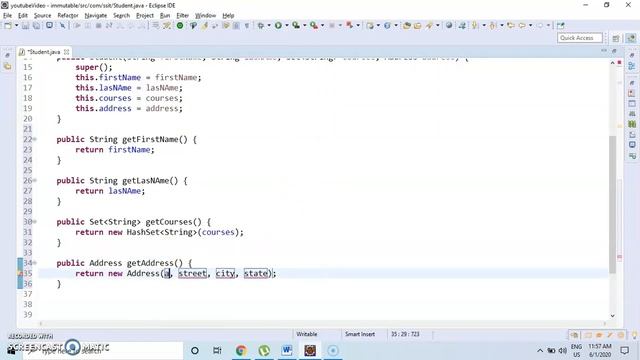This screenshot has width=640, height=360.
Task: Open the Search dropdown arrow
Action: pyautogui.click(x=438, y=25)
